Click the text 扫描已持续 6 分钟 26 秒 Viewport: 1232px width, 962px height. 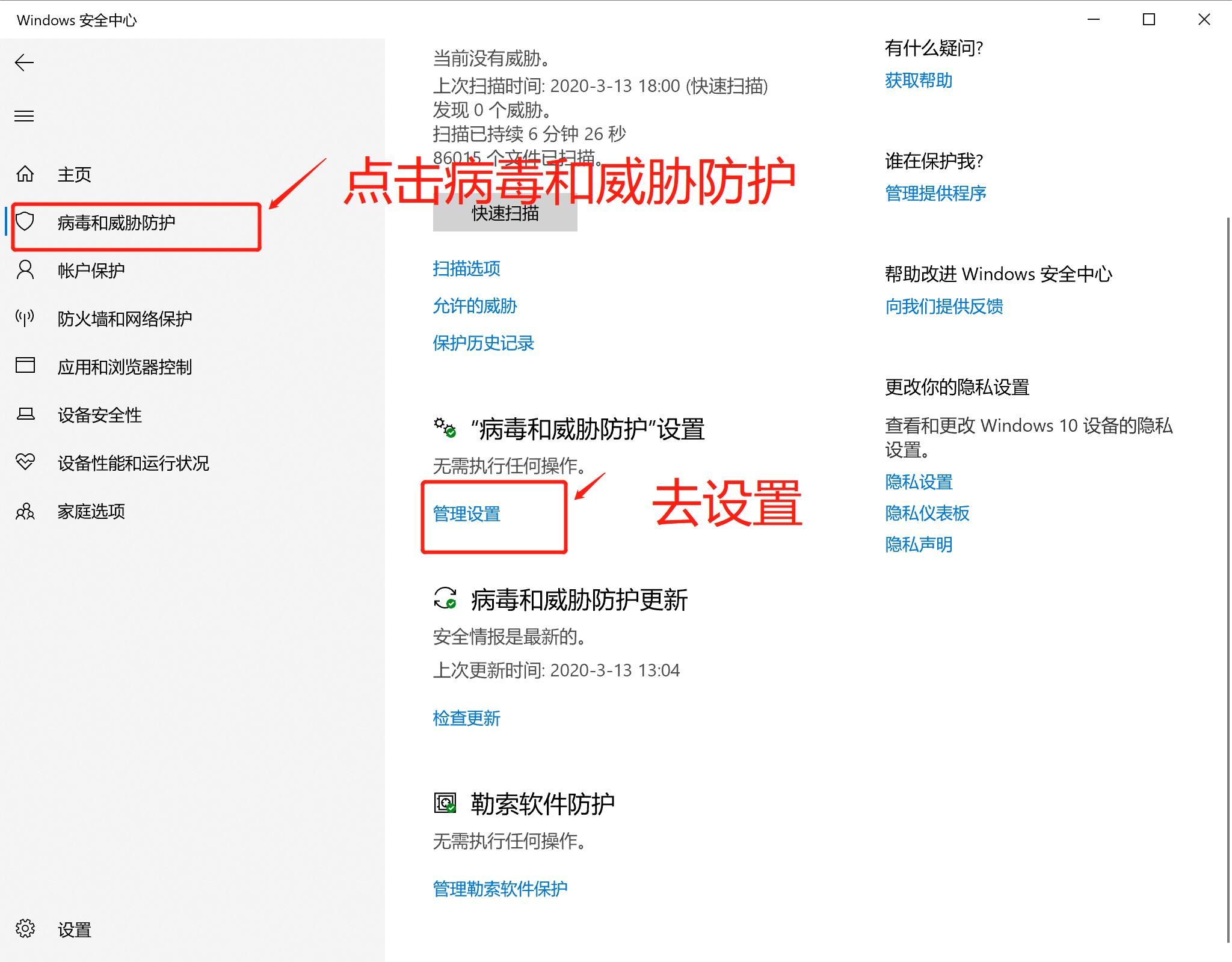pos(529,133)
